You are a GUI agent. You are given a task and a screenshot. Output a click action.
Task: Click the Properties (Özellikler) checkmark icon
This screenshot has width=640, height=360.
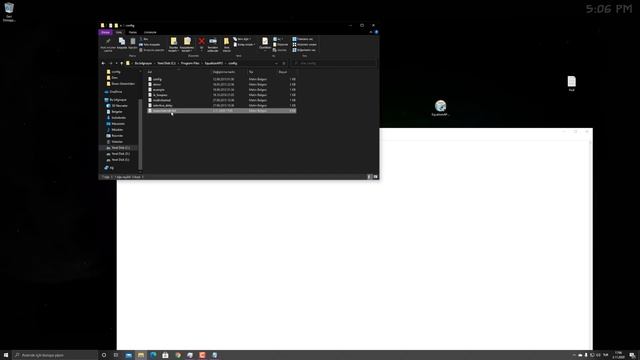point(265,43)
